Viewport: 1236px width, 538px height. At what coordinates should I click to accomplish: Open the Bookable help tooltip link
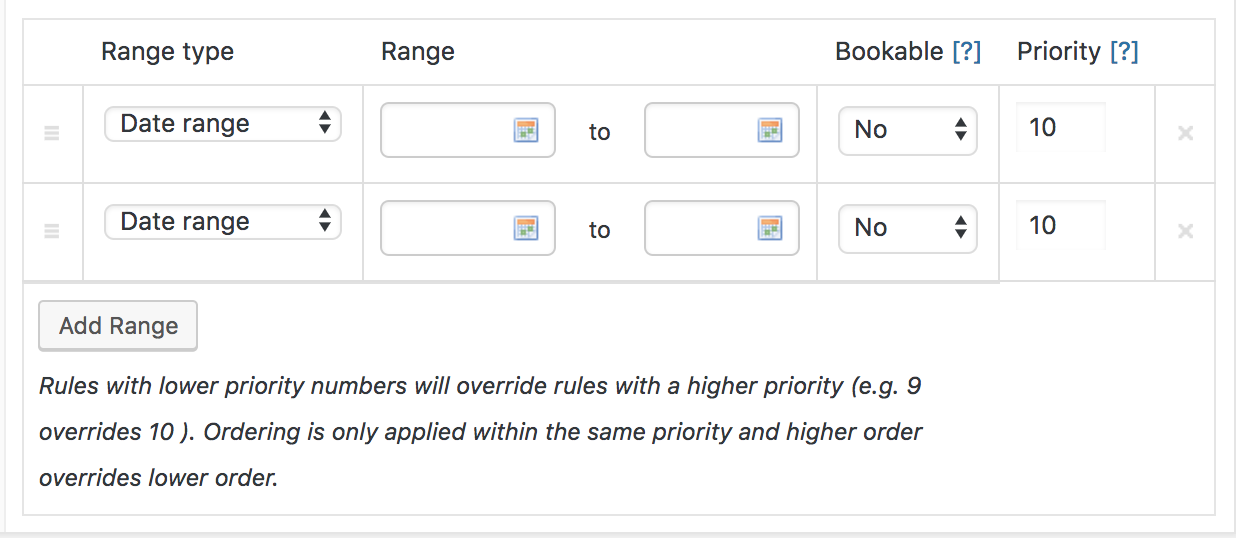(x=966, y=52)
